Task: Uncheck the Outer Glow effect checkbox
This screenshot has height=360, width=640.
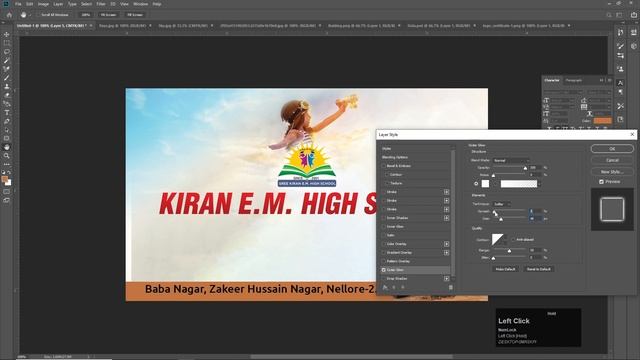Action: point(384,270)
